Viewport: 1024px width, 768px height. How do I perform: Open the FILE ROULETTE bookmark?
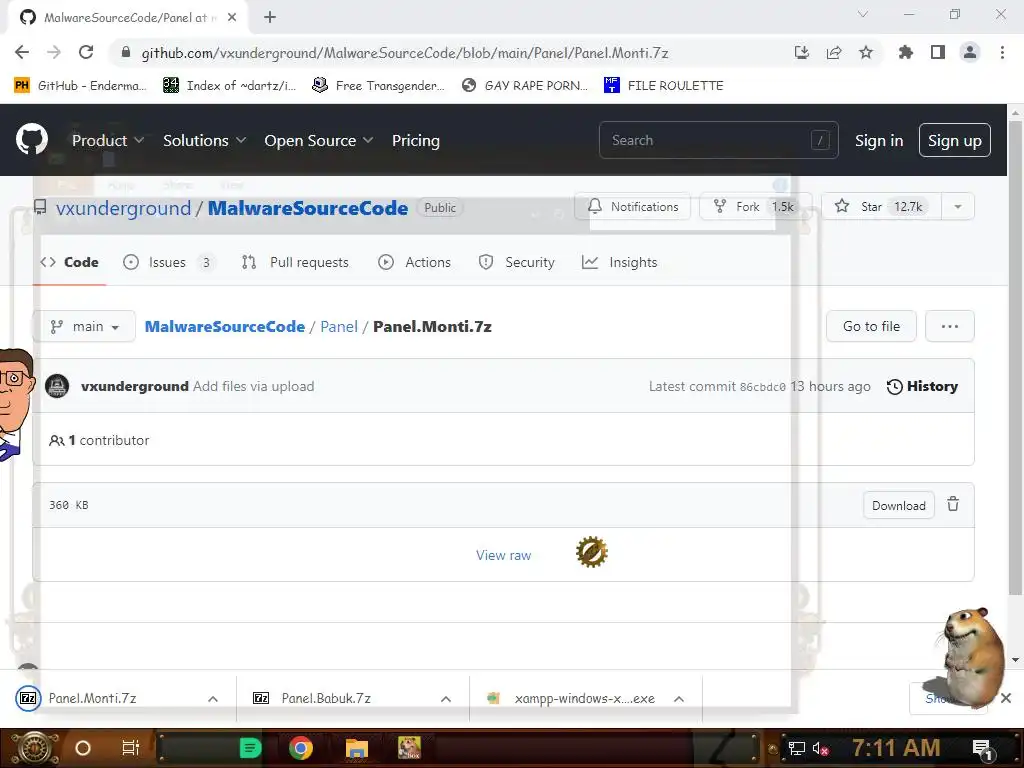click(664, 86)
